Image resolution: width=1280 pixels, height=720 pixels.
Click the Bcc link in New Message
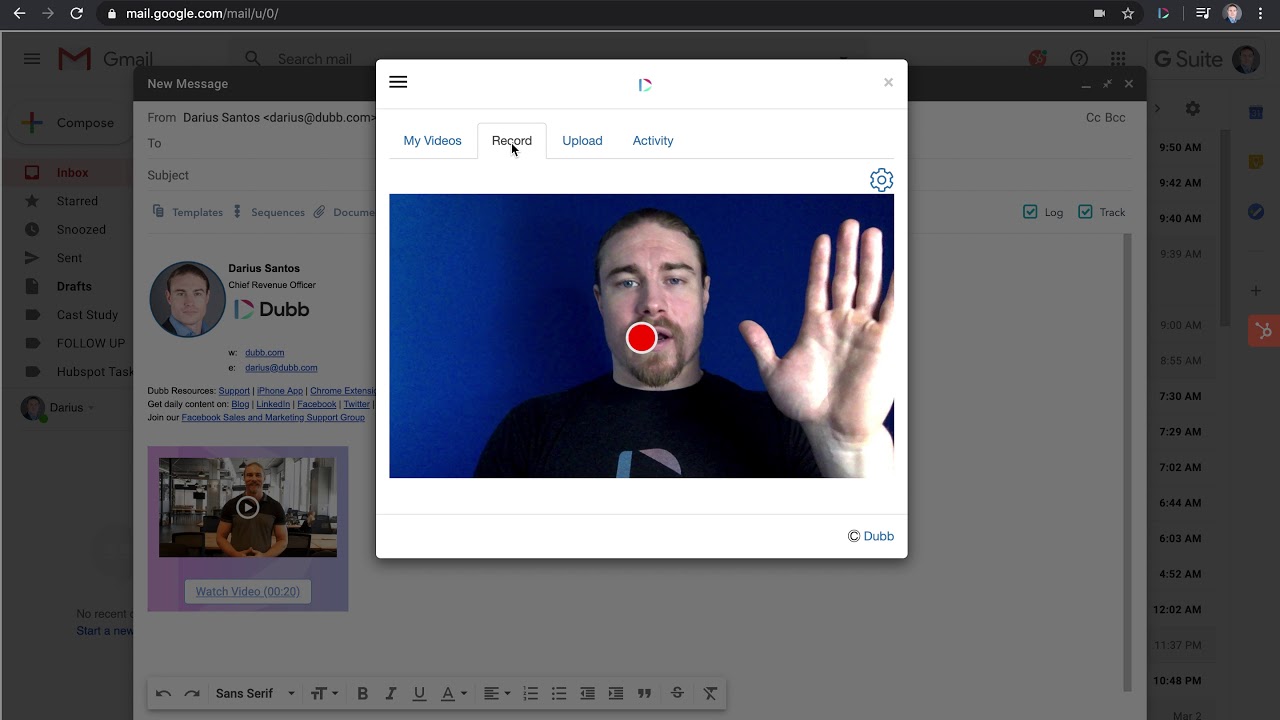(x=1116, y=118)
